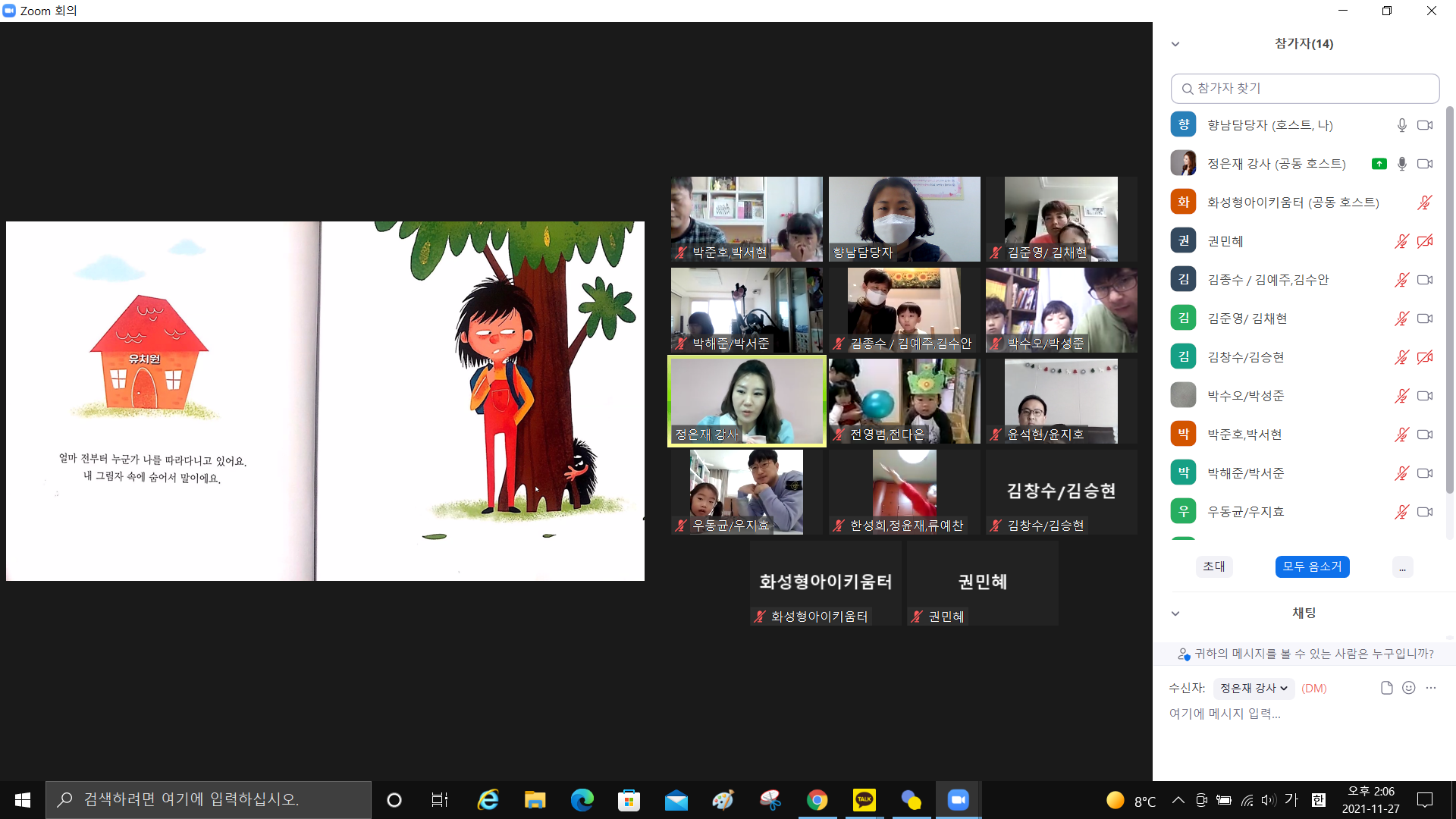Click muted mic icon for 박준호,박서현 row
The width and height of the screenshot is (1456, 819).
(1402, 435)
